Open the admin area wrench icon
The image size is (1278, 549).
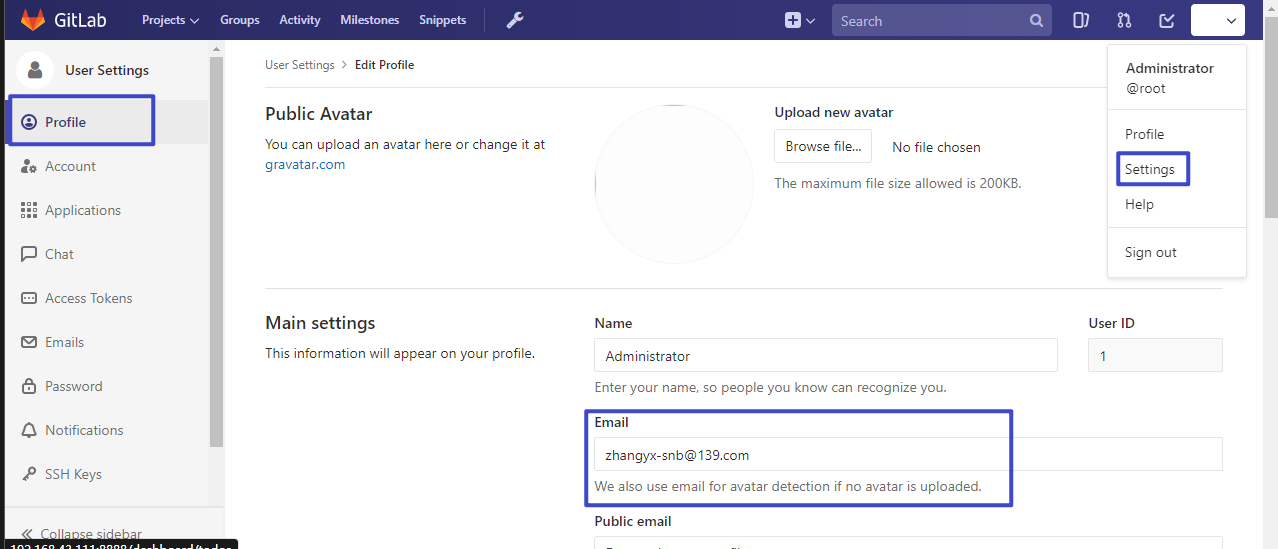point(515,20)
